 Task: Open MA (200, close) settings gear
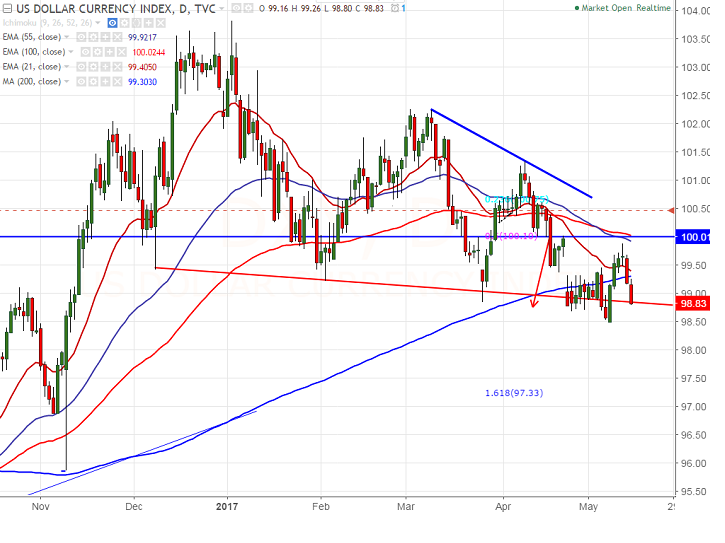[x=93, y=81]
